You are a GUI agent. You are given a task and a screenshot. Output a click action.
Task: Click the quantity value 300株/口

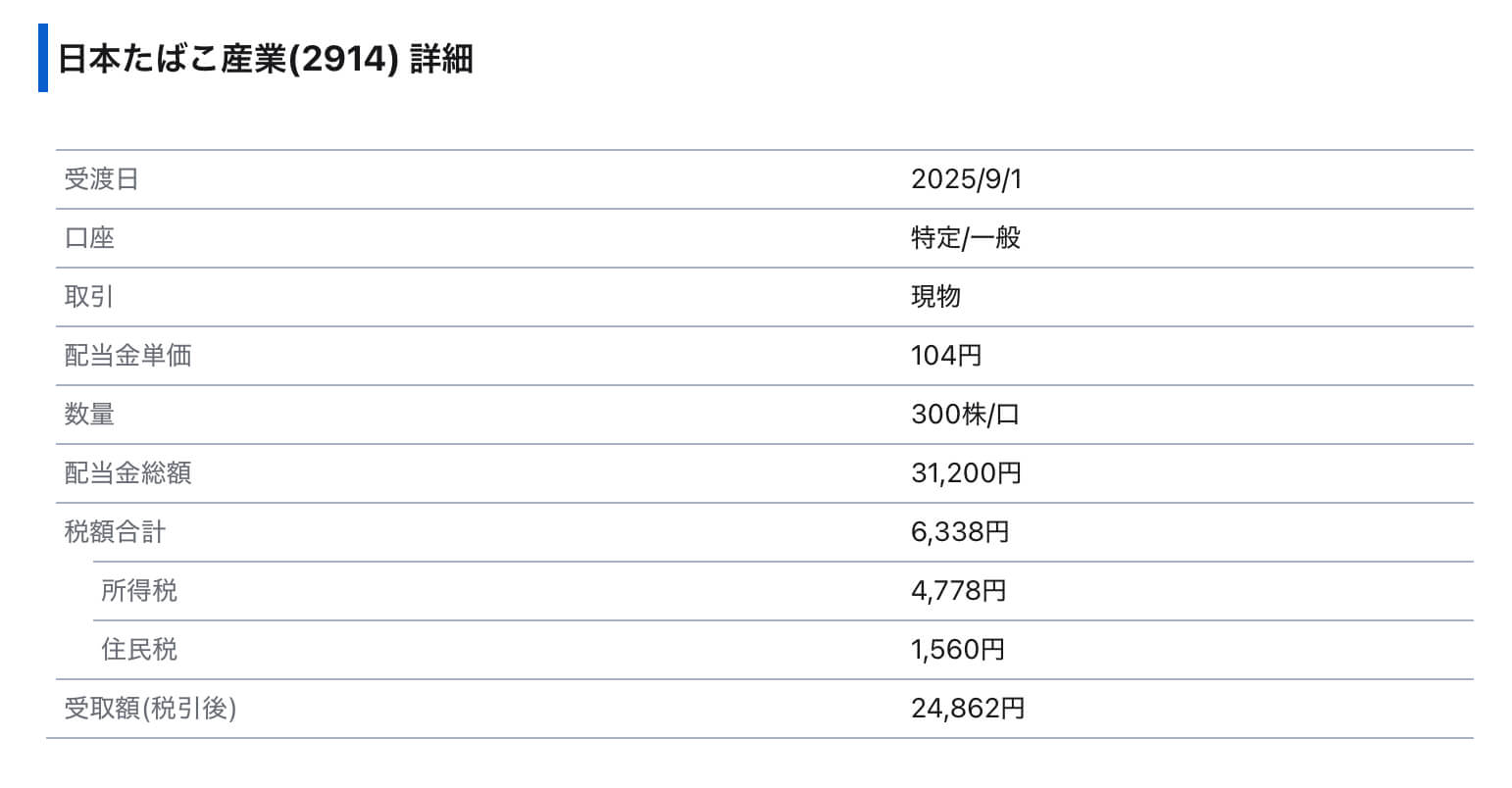(965, 415)
